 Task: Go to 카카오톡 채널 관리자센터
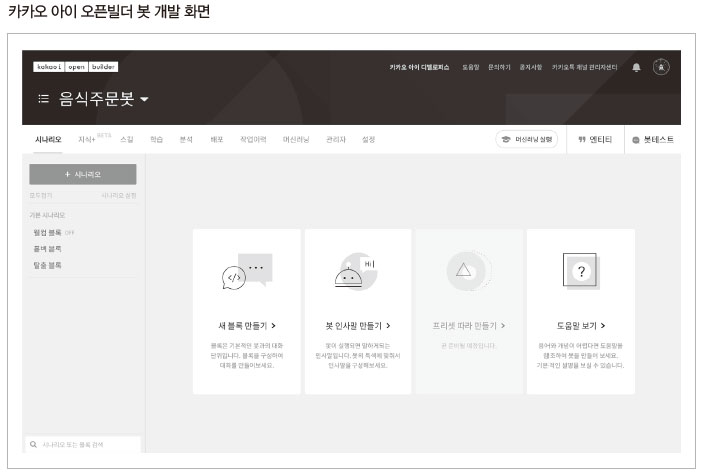coord(584,67)
